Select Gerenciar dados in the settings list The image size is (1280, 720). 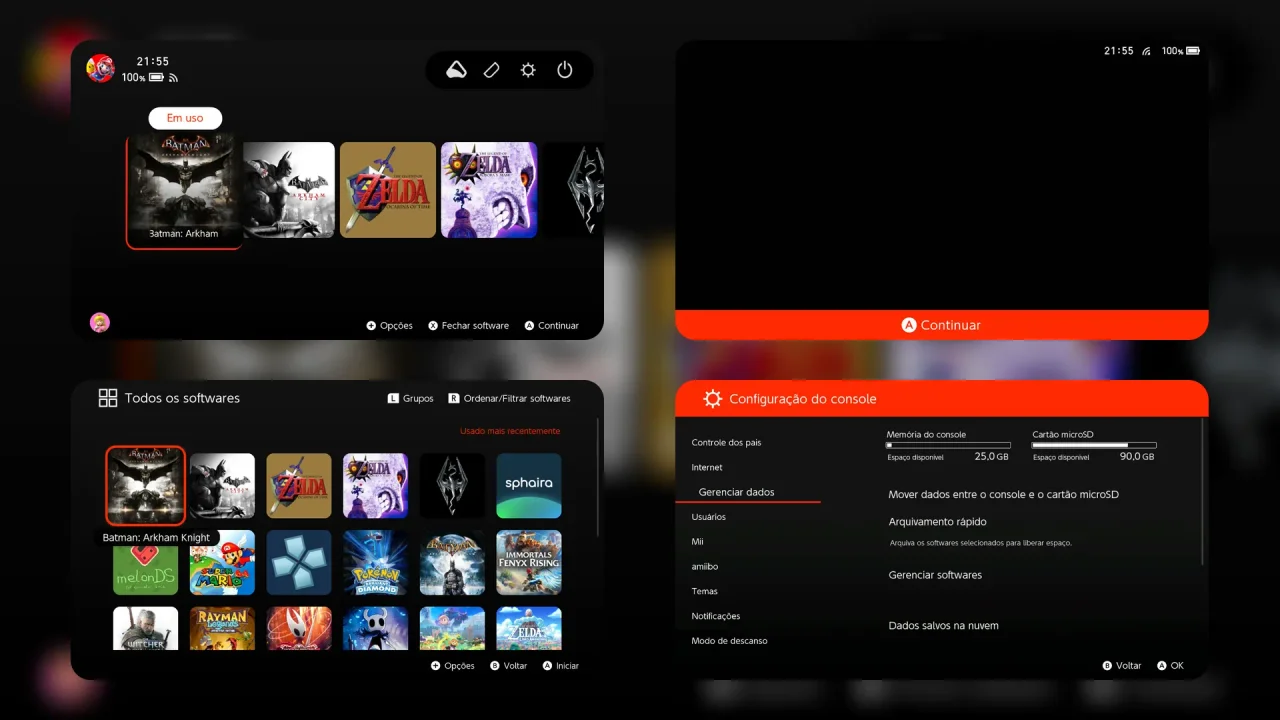[736, 492]
